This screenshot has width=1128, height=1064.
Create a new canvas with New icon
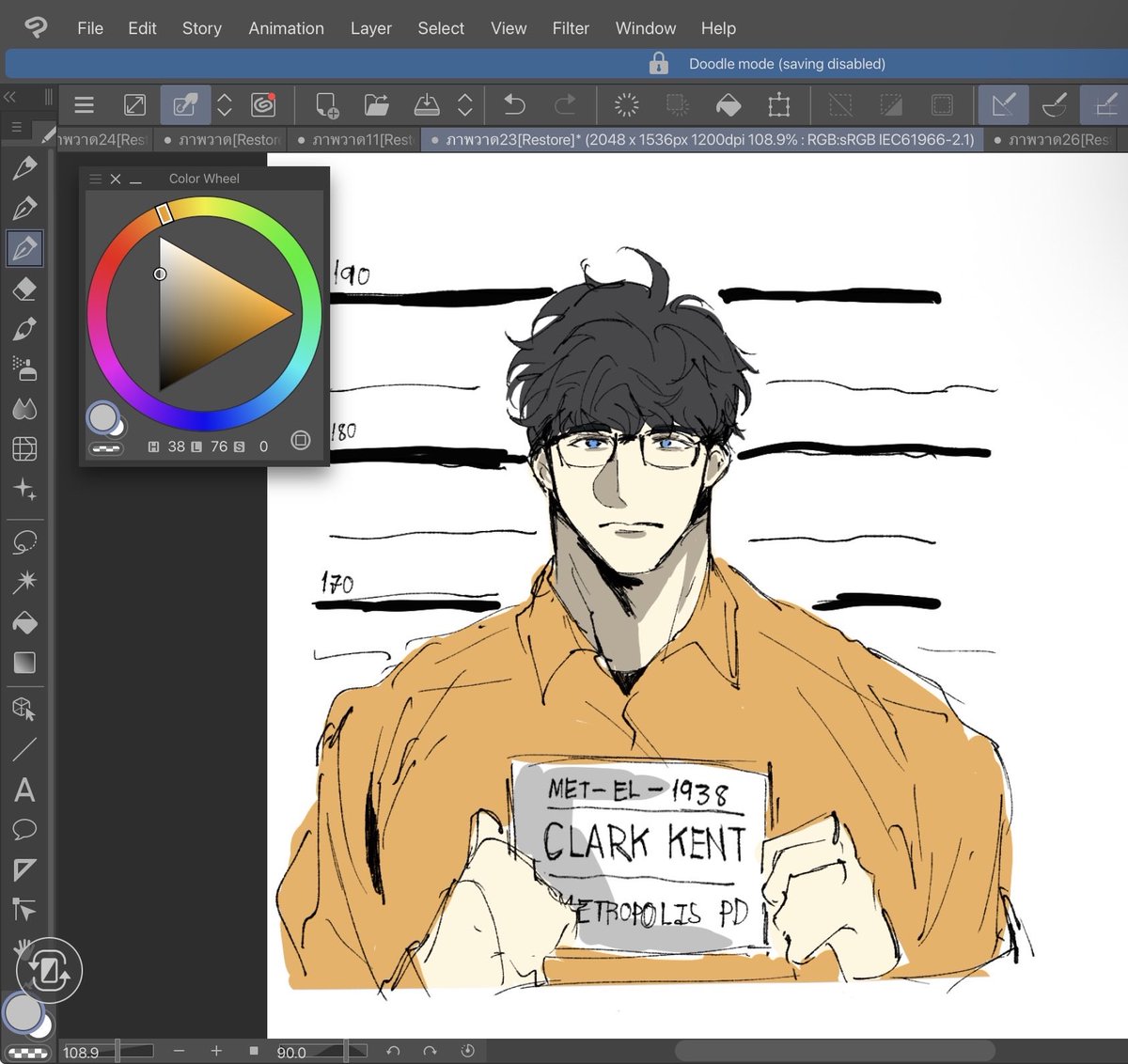click(x=326, y=105)
